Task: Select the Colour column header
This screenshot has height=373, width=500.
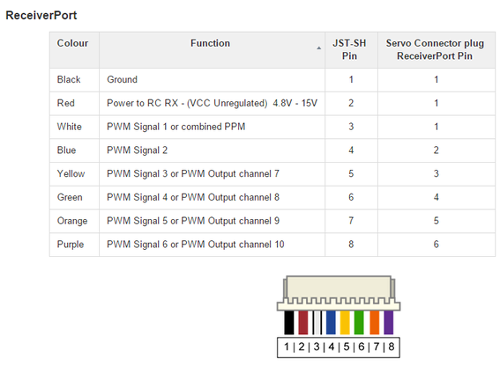Action: pos(74,50)
